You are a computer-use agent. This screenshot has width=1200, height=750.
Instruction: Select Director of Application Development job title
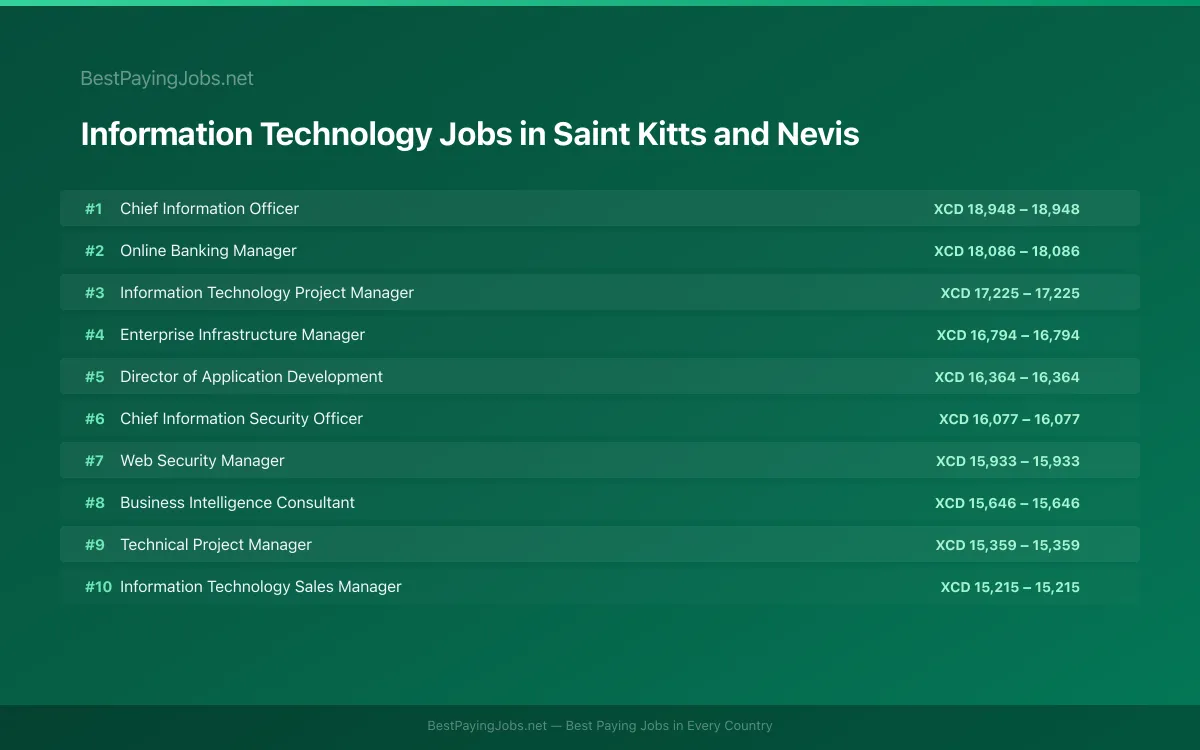click(251, 376)
